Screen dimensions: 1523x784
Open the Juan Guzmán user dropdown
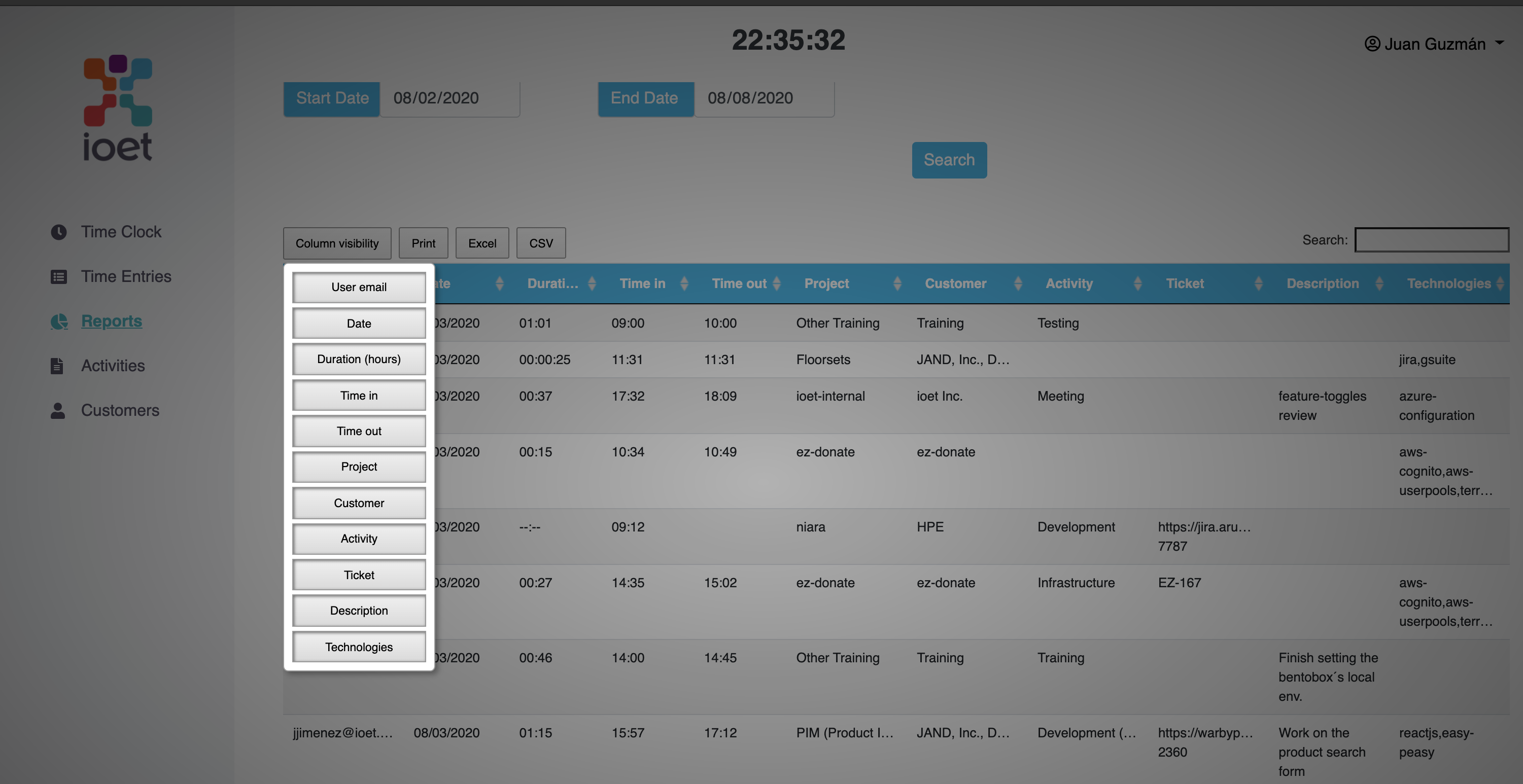[1499, 43]
